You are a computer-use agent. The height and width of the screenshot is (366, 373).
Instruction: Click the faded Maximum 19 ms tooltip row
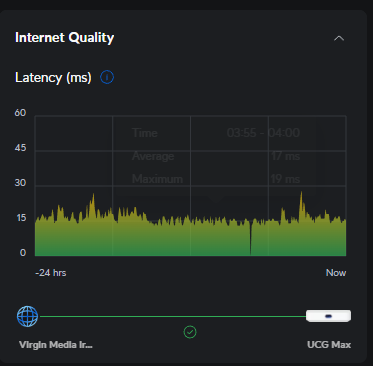point(216,179)
